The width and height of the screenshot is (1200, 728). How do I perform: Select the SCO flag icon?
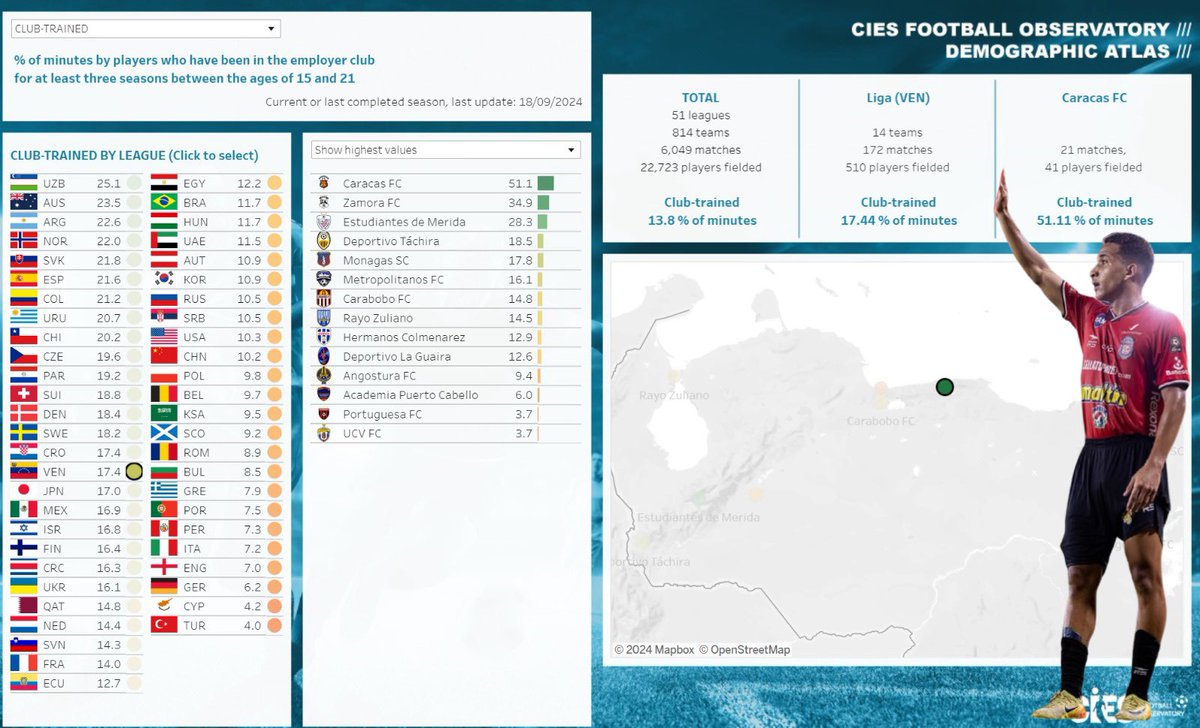164,433
